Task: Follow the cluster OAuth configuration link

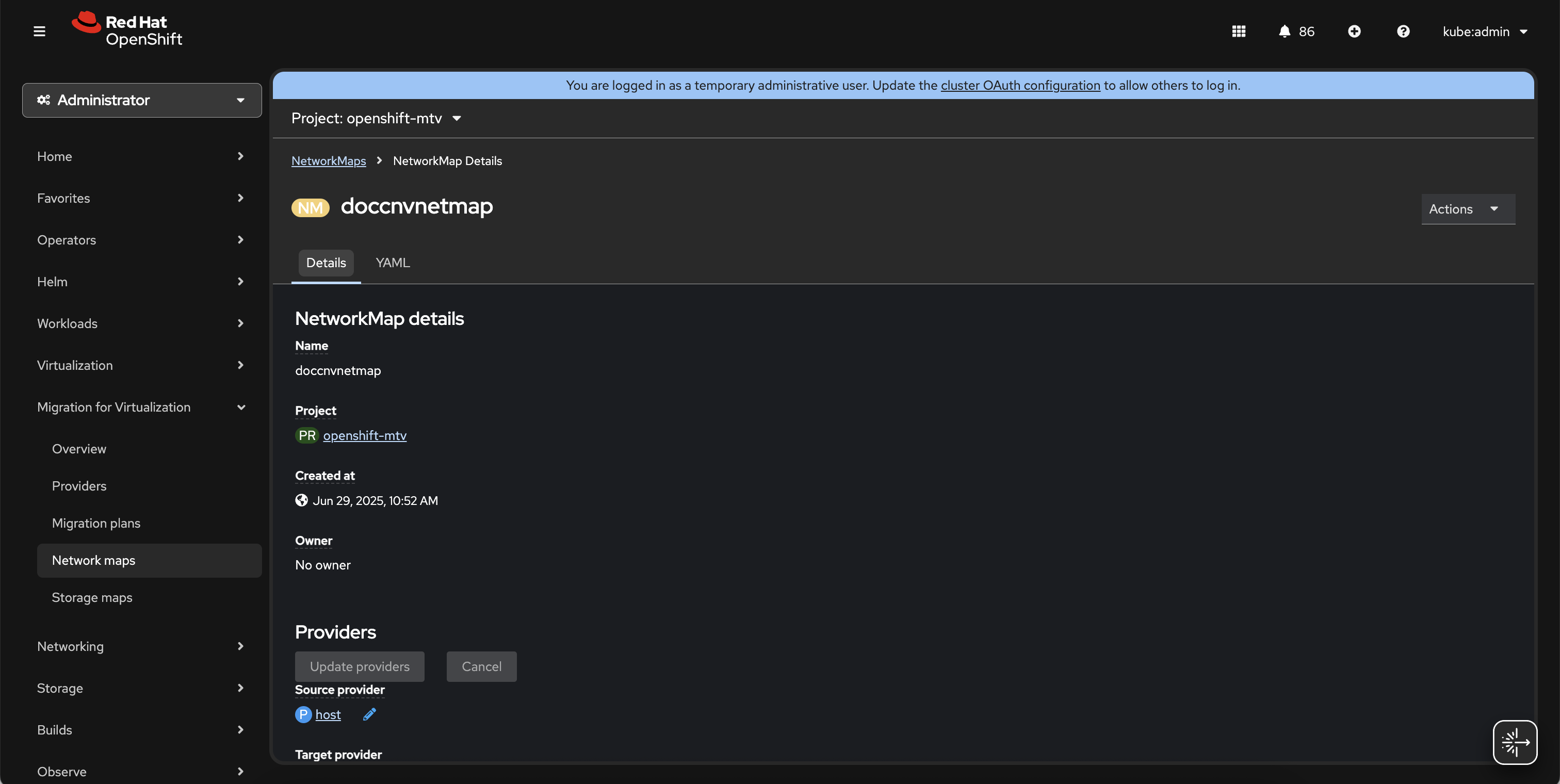Action: [x=1020, y=85]
